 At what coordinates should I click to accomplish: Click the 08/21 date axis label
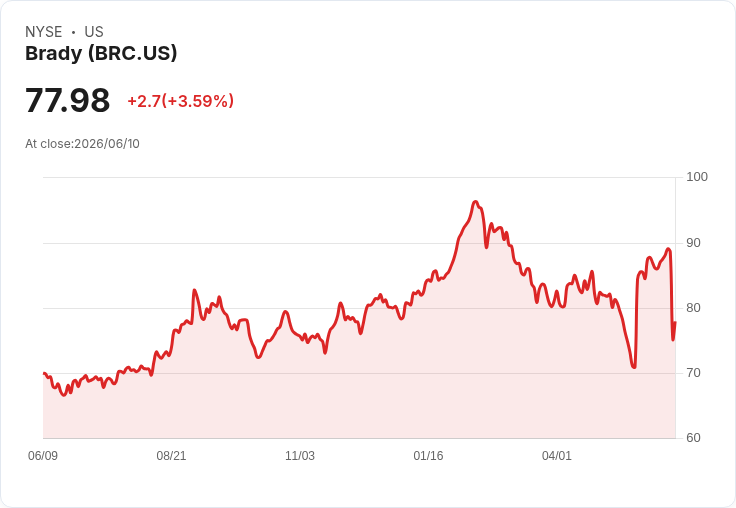pos(171,455)
